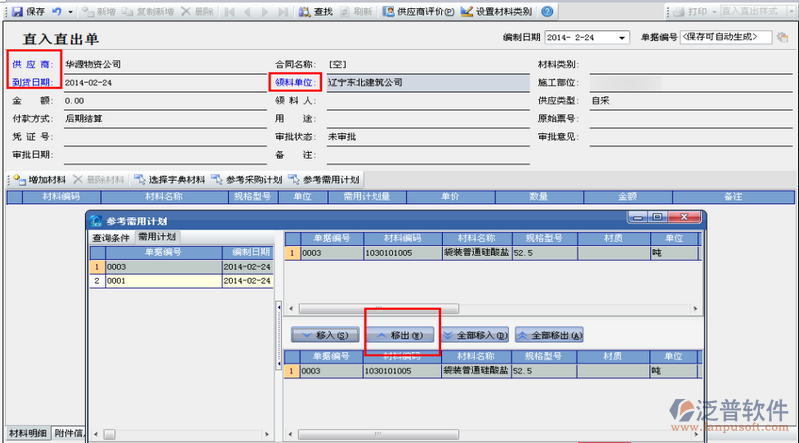Click upper grid horizontal scrollbar thumb

click(379, 308)
